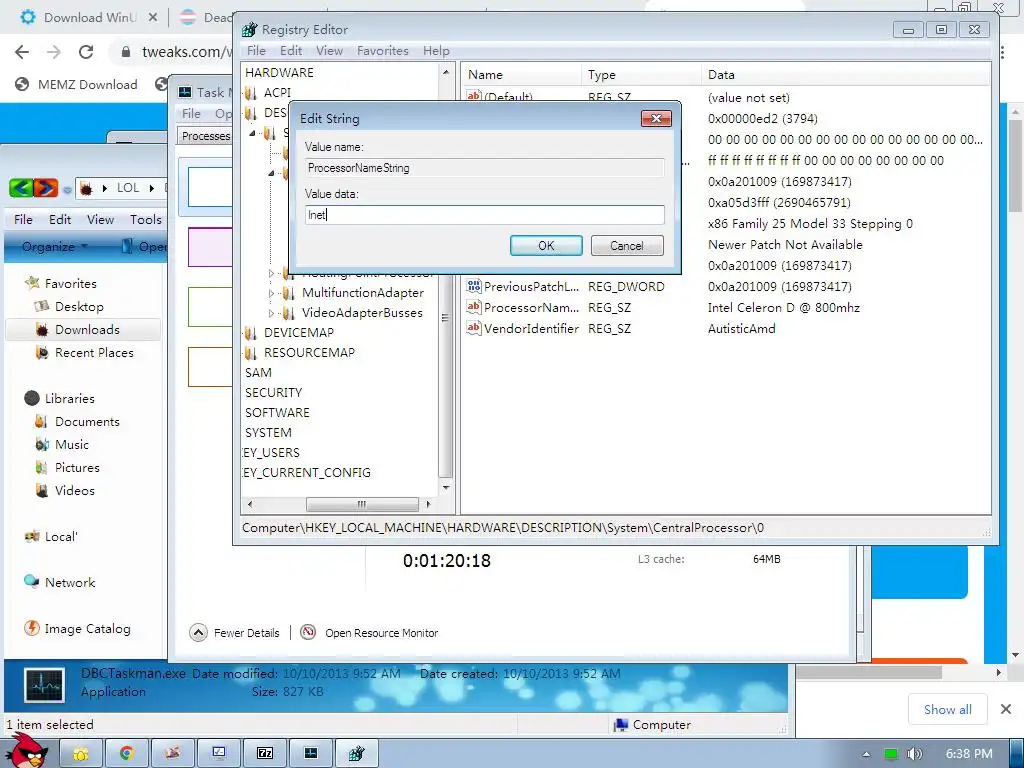Open Registry Editor View menu
The height and width of the screenshot is (768, 1024).
coord(329,50)
